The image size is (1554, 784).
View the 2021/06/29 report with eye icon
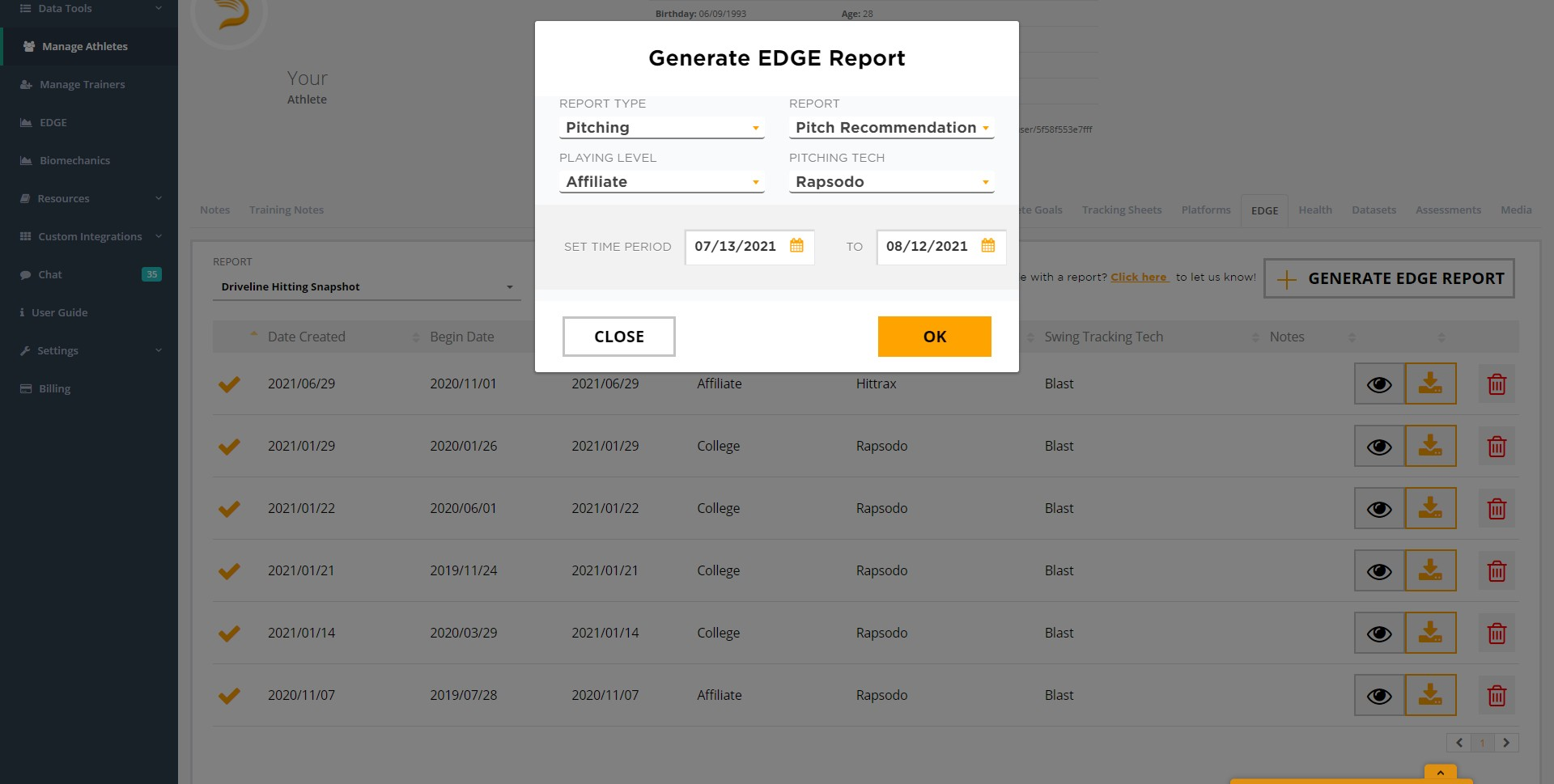pyautogui.click(x=1379, y=384)
